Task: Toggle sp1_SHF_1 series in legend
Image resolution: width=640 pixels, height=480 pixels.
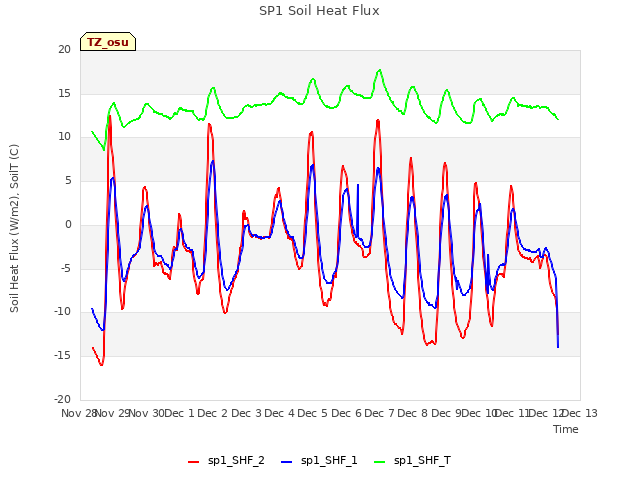Action: (319, 460)
